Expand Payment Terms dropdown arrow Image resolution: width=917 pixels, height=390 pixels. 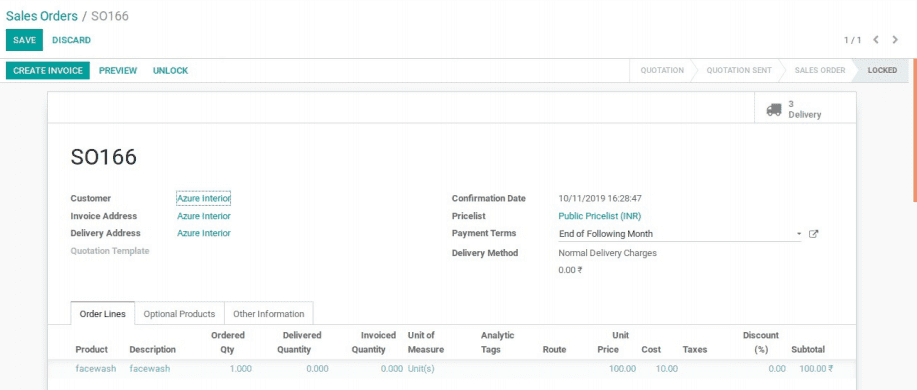(799, 234)
